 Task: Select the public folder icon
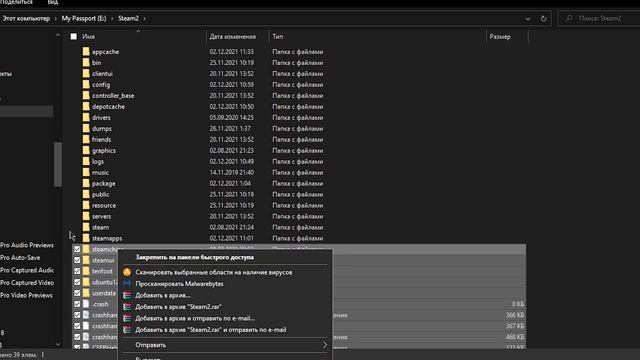86,195
